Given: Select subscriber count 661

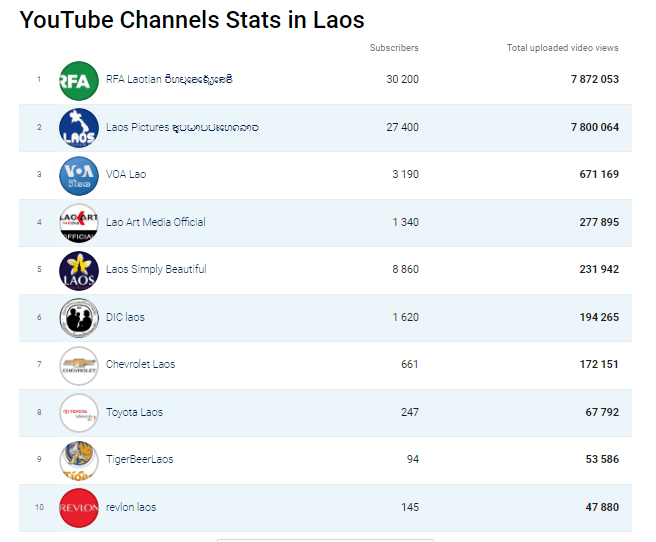Looking at the screenshot, I should 410,364.
